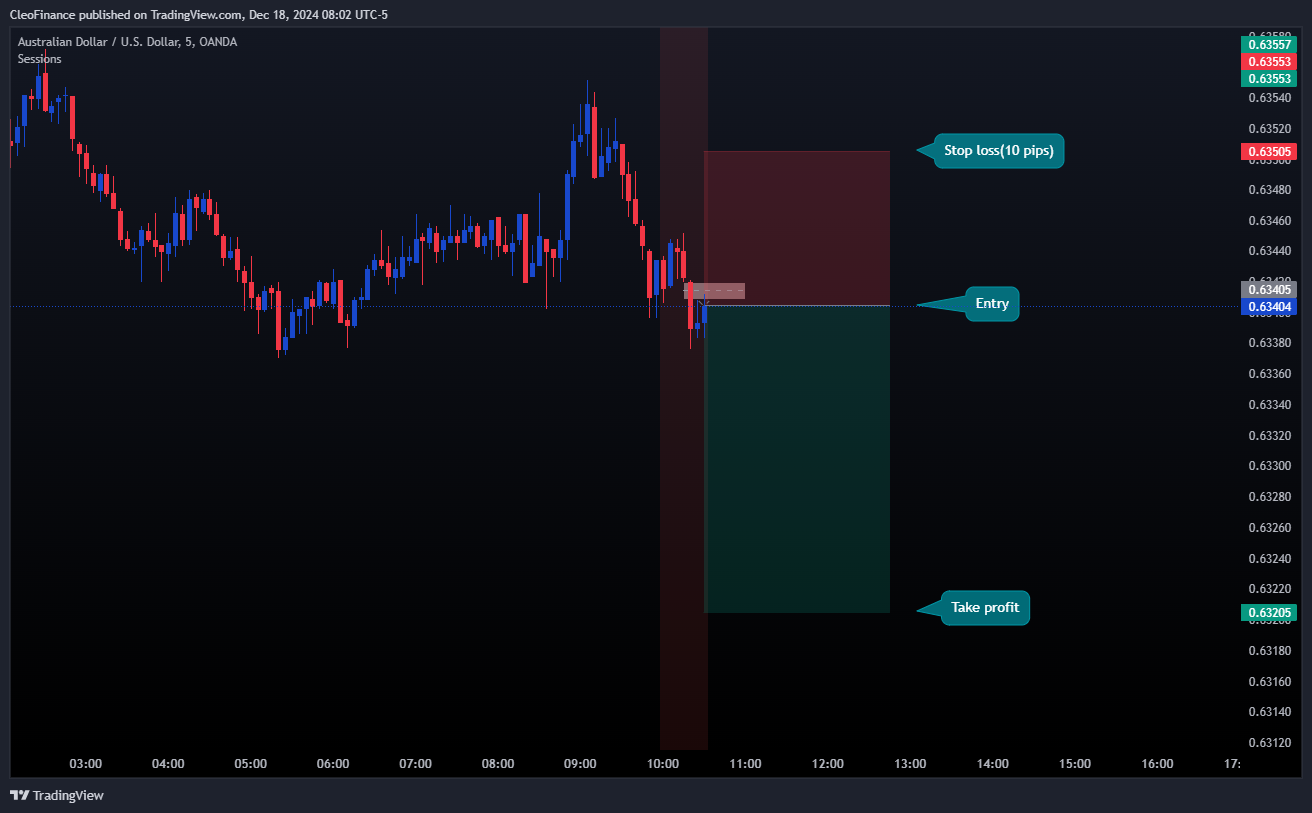1312x813 pixels.
Task: Click the blue 0.63404 current price tag
Action: tap(1268, 306)
